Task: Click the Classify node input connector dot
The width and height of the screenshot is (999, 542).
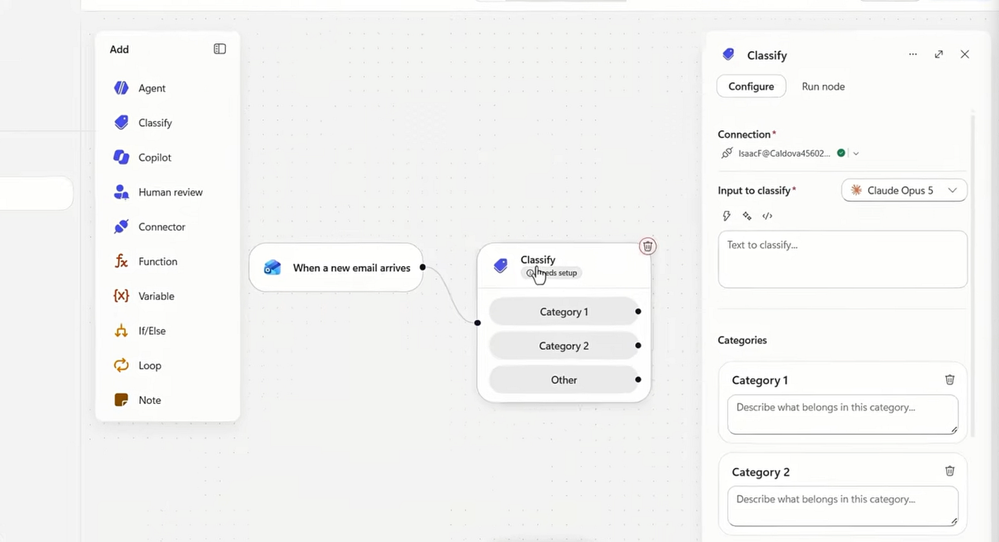Action: 477,323
